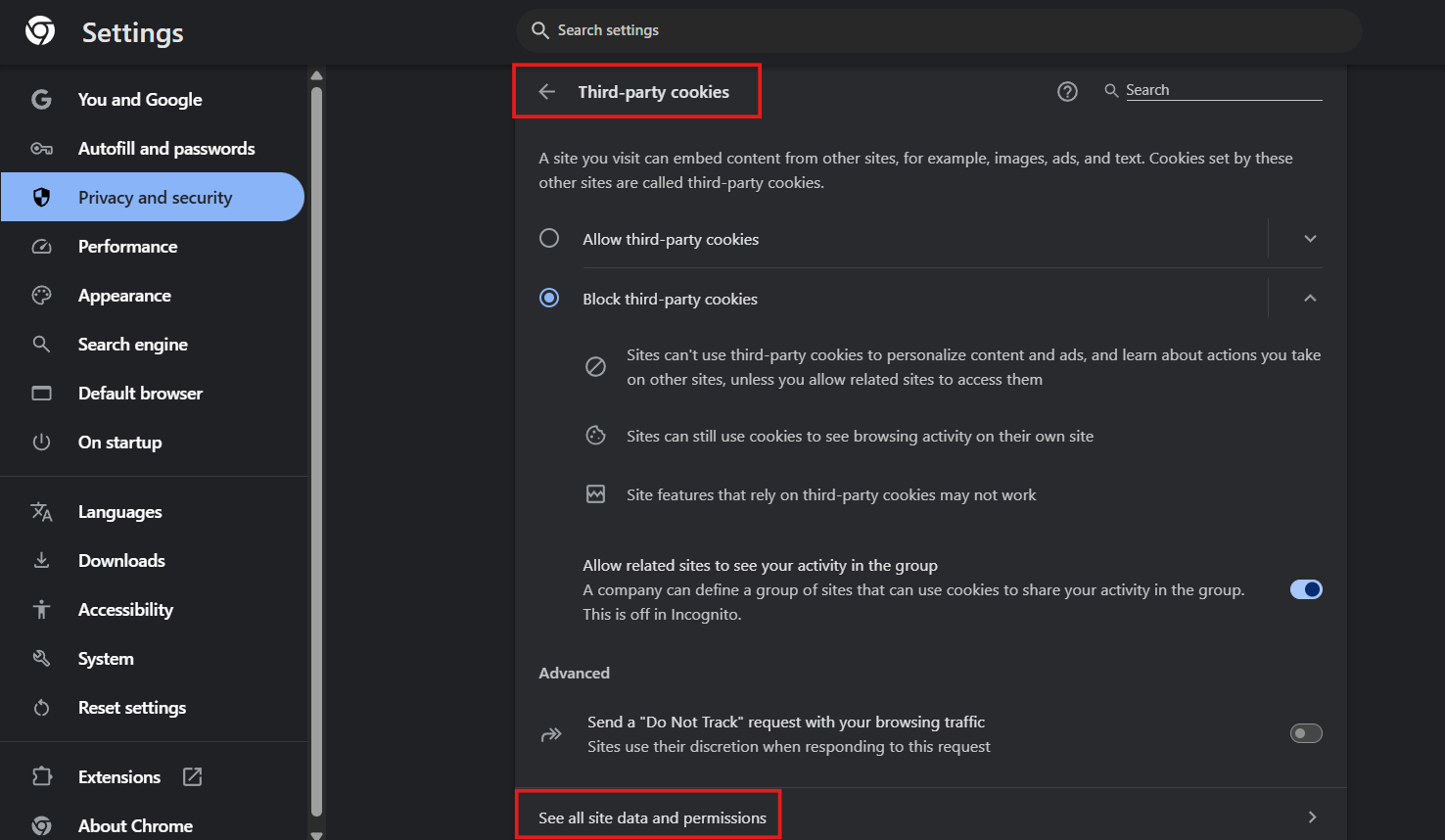1445x840 pixels.
Task: Go back using the Third-party cookies back arrow
Action: (547, 91)
